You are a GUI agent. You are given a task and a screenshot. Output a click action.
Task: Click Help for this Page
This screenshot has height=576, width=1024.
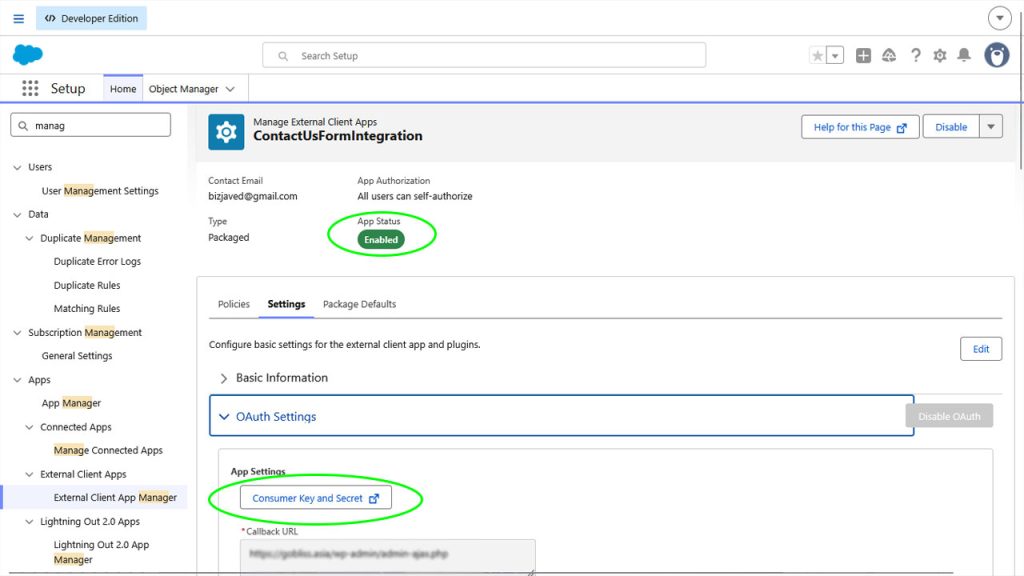pos(860,127)
